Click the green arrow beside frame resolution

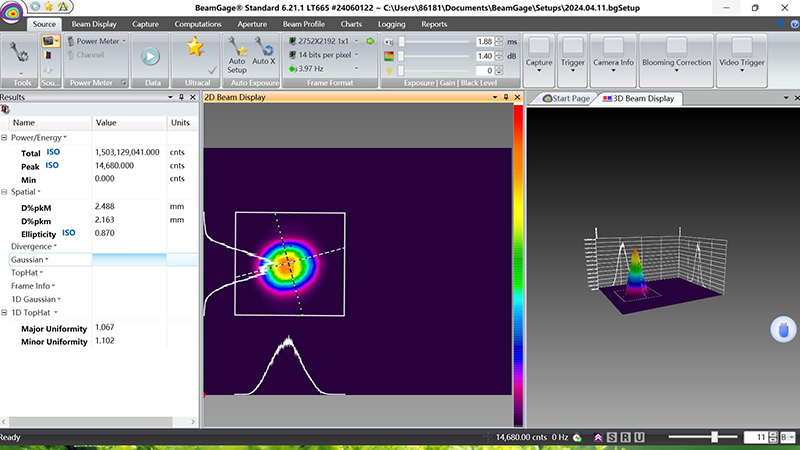pos(370,41)
